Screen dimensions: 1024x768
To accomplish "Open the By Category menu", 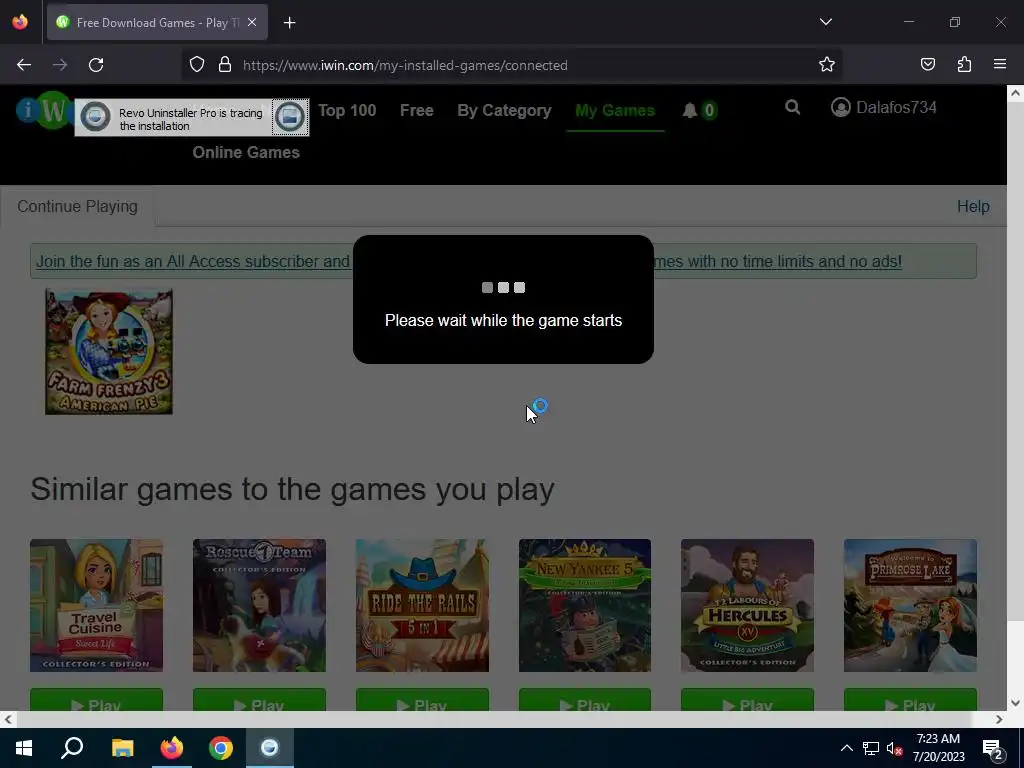I will click(504, 110).
